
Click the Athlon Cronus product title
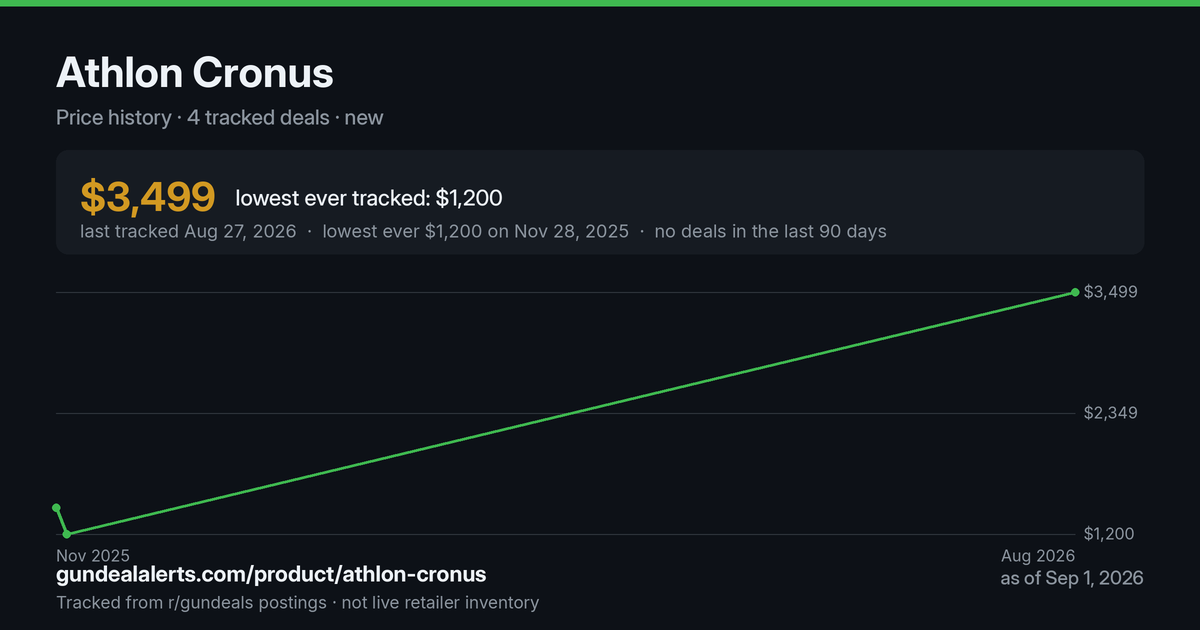(195, 73)
